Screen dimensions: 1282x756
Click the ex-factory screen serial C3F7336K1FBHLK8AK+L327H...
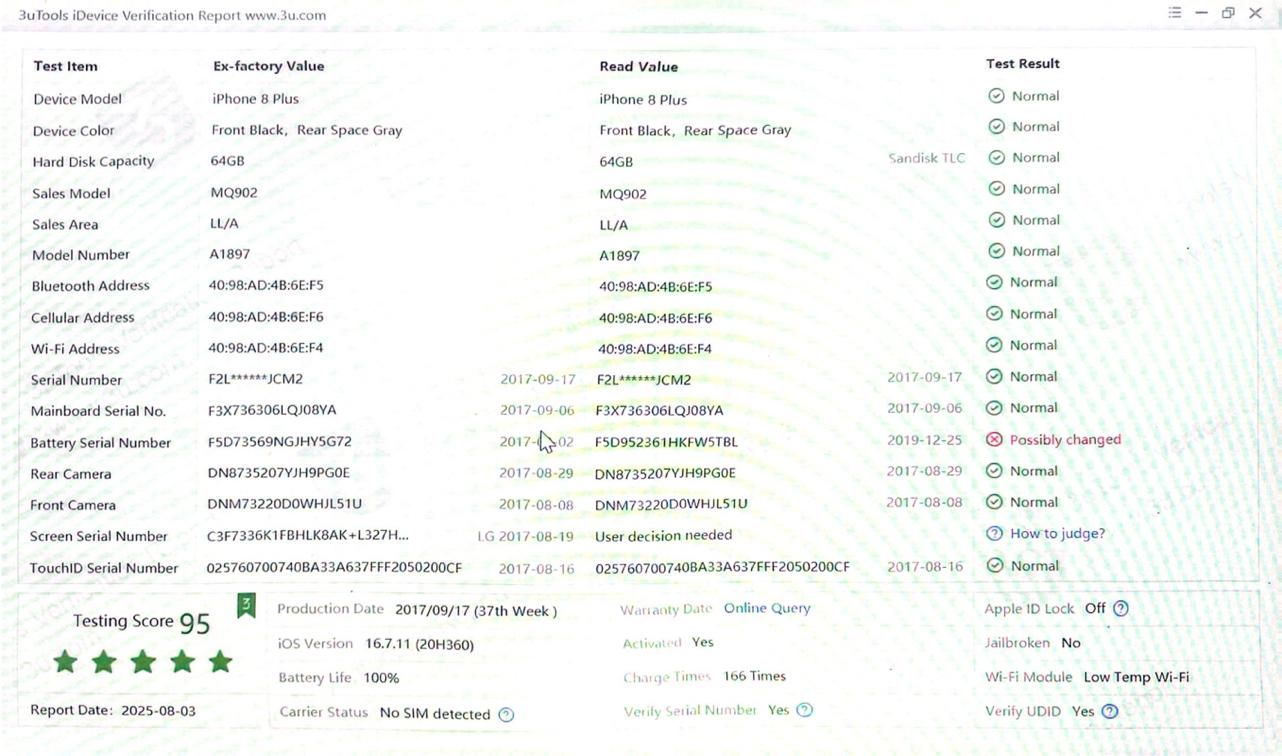pyautogui.click(x=308, y=535)
